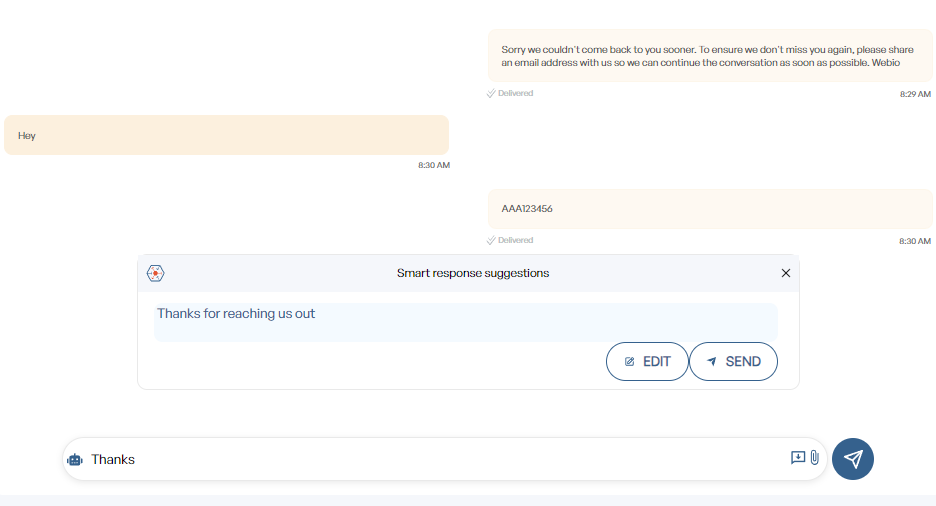Select the "Sorry we couldn't come back" message
The image size is (936, 506).
click(709, 56)
